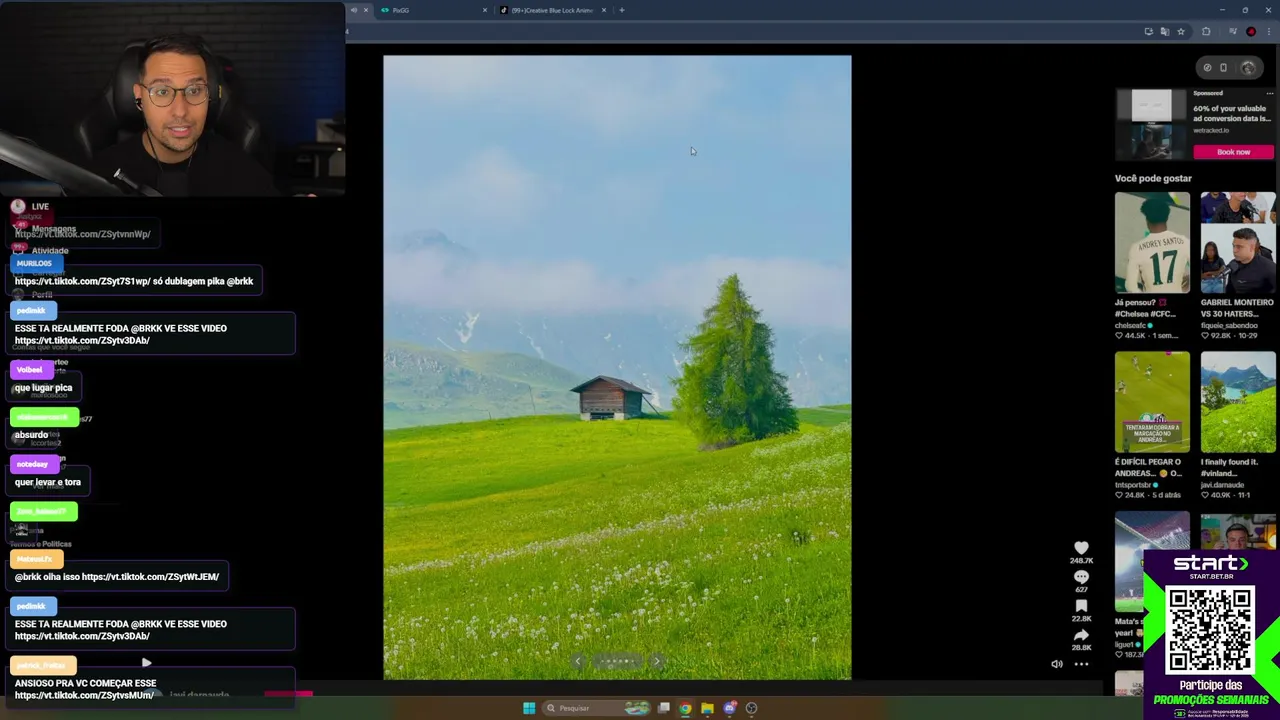Screen dimensions: 1280x720
Task: Open a new browser tab
Action: coord(622,10)
